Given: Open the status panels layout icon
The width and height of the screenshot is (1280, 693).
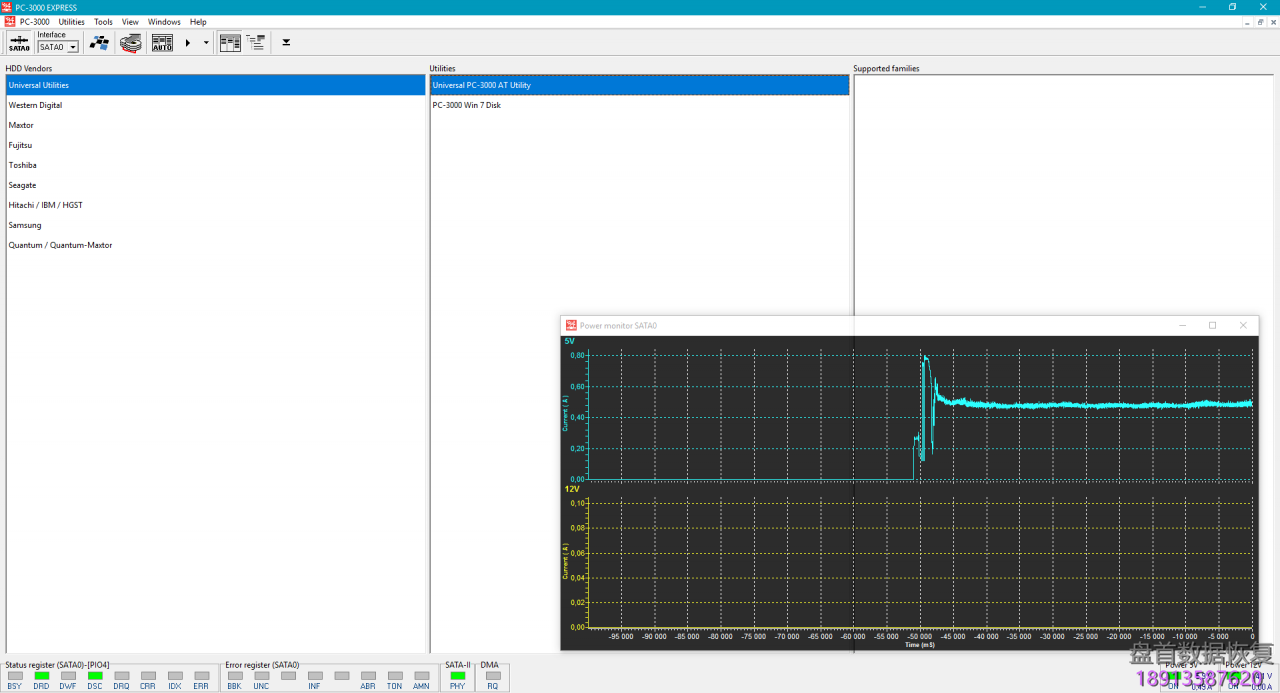Looking at the screenshot, I should pyautogui.click(x=229, y=42).
